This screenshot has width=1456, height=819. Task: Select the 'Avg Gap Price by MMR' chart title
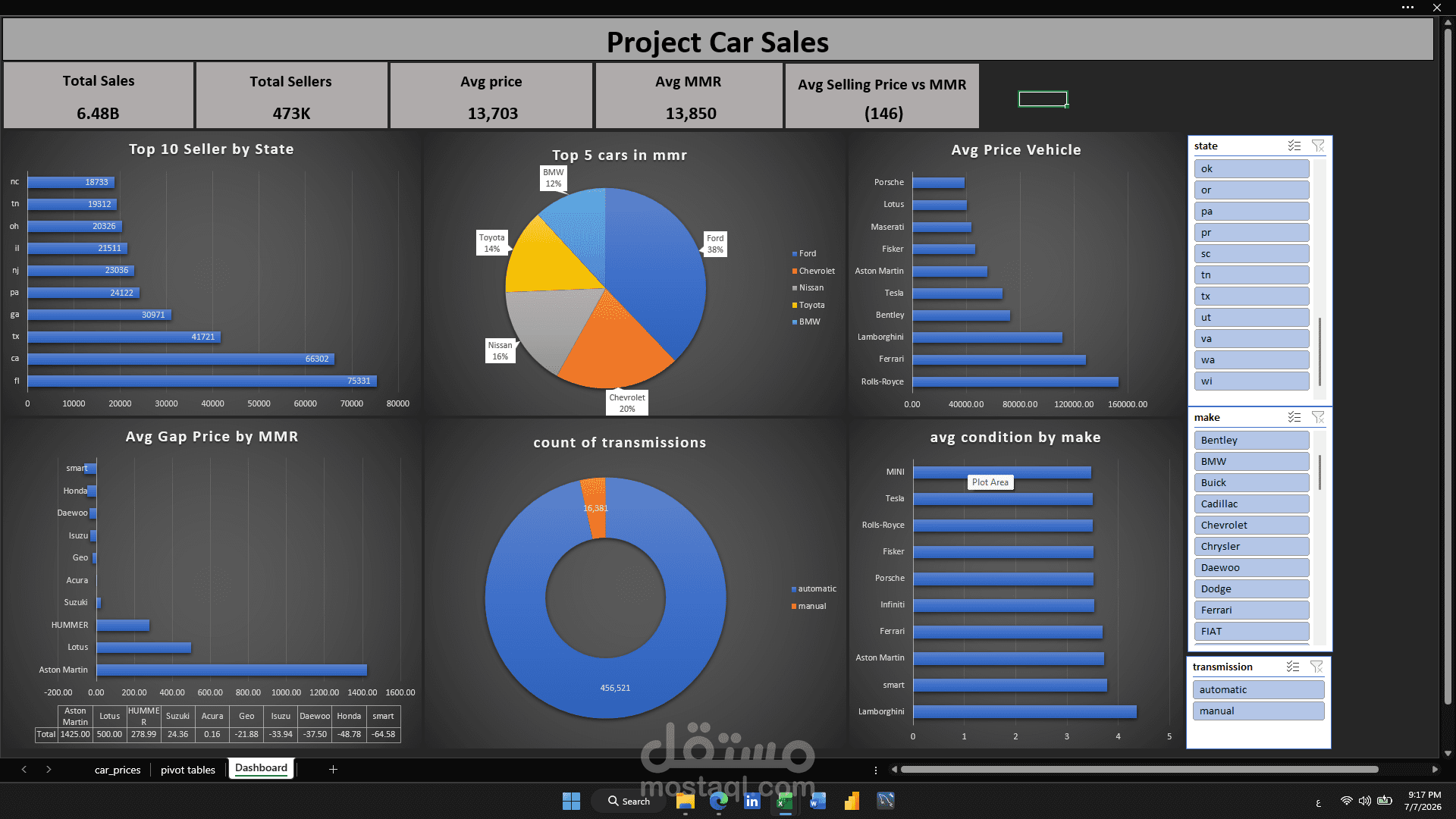(212, 437)
